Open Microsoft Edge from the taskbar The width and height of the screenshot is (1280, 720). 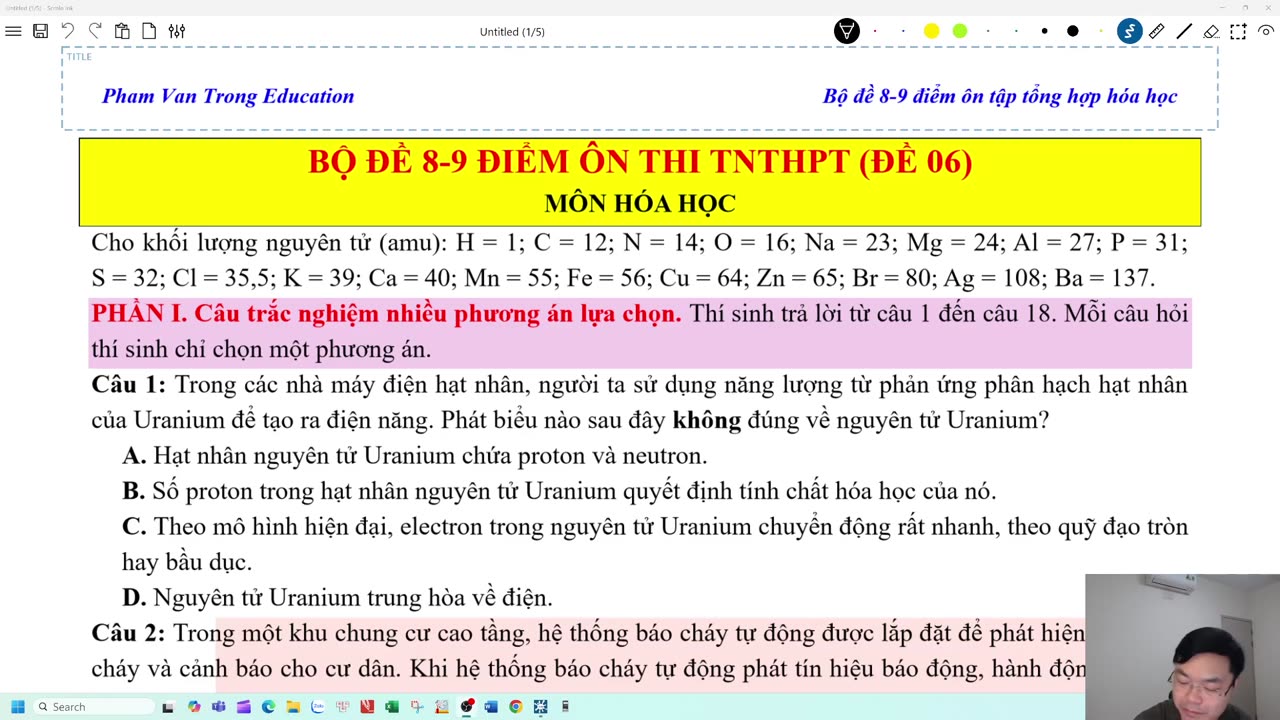point(268,707)
